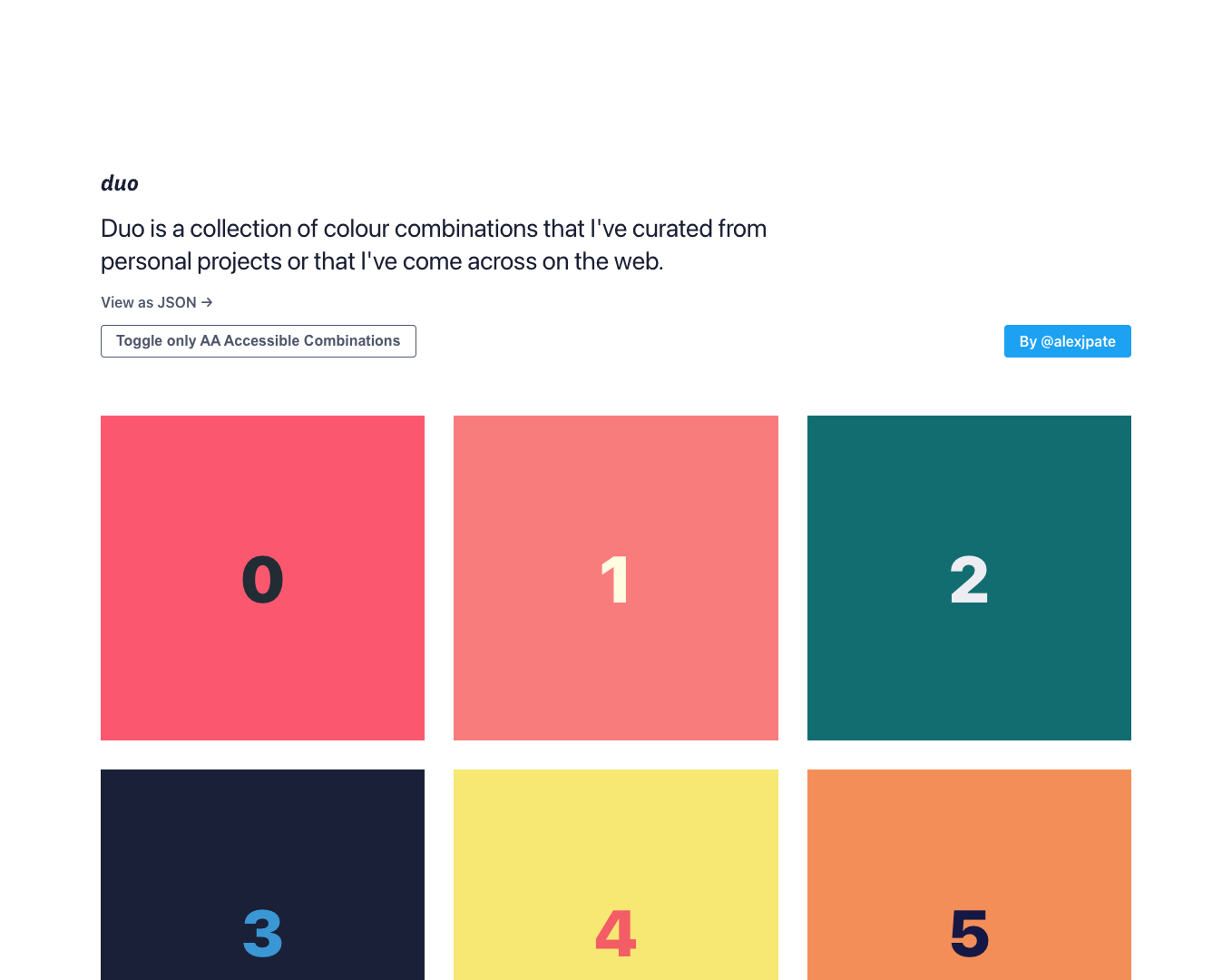Click the number 3 on the navy tile
The image size is (1232, 980).
[x=262, y=934]
